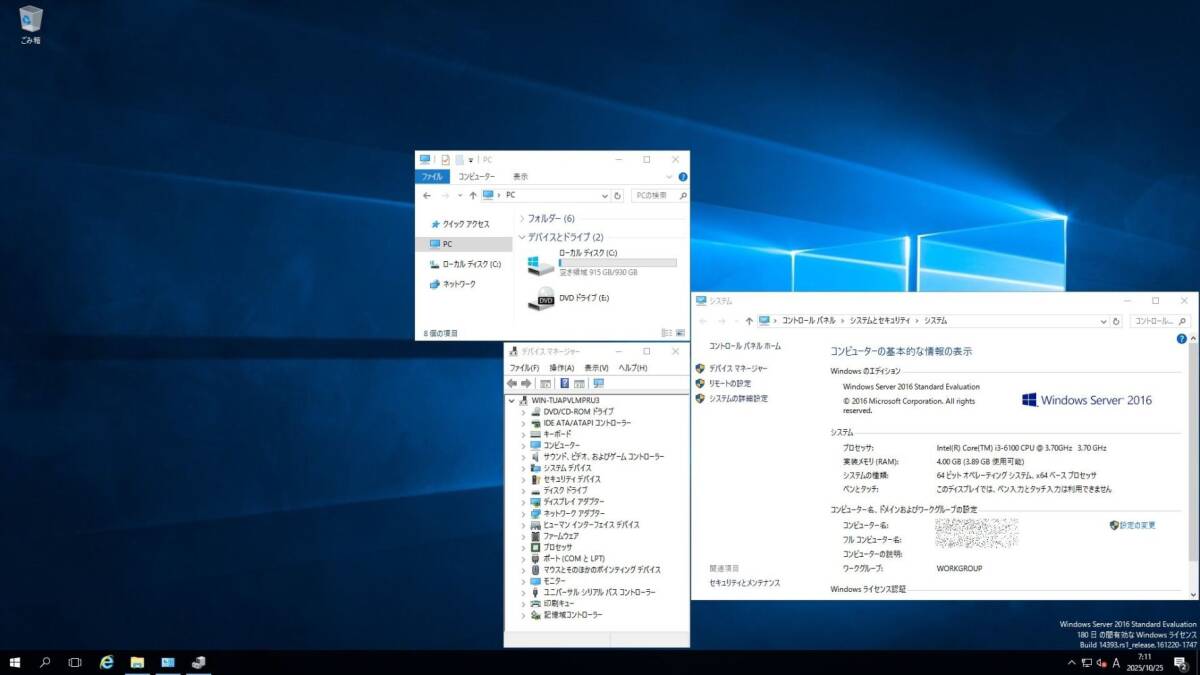Click the refresh icon beside the PC address bar

coord(618,196)
